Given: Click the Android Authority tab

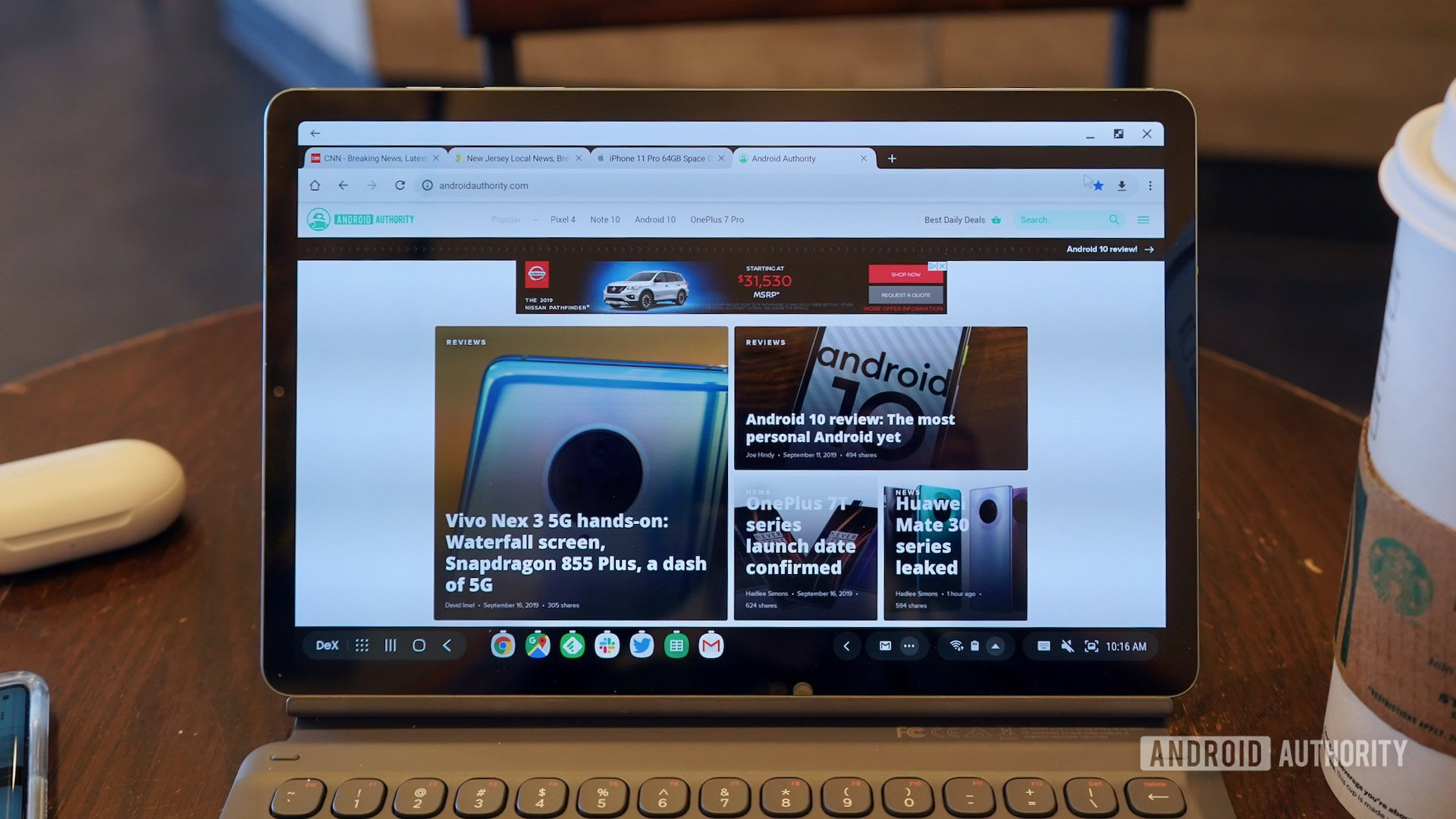Looking at the screenshot, I should click(800, 158).
